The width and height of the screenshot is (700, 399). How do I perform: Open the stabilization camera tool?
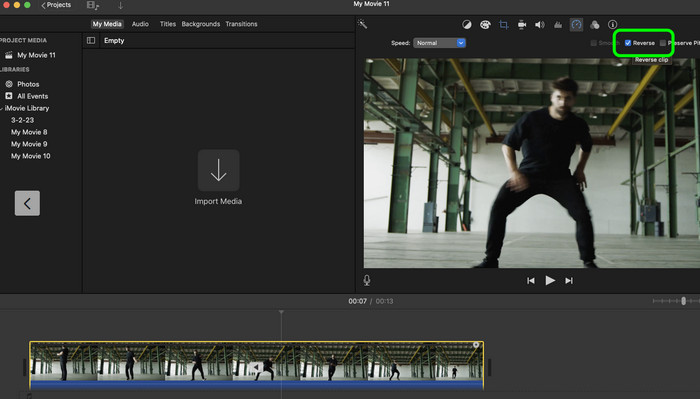tap(521, 25)
